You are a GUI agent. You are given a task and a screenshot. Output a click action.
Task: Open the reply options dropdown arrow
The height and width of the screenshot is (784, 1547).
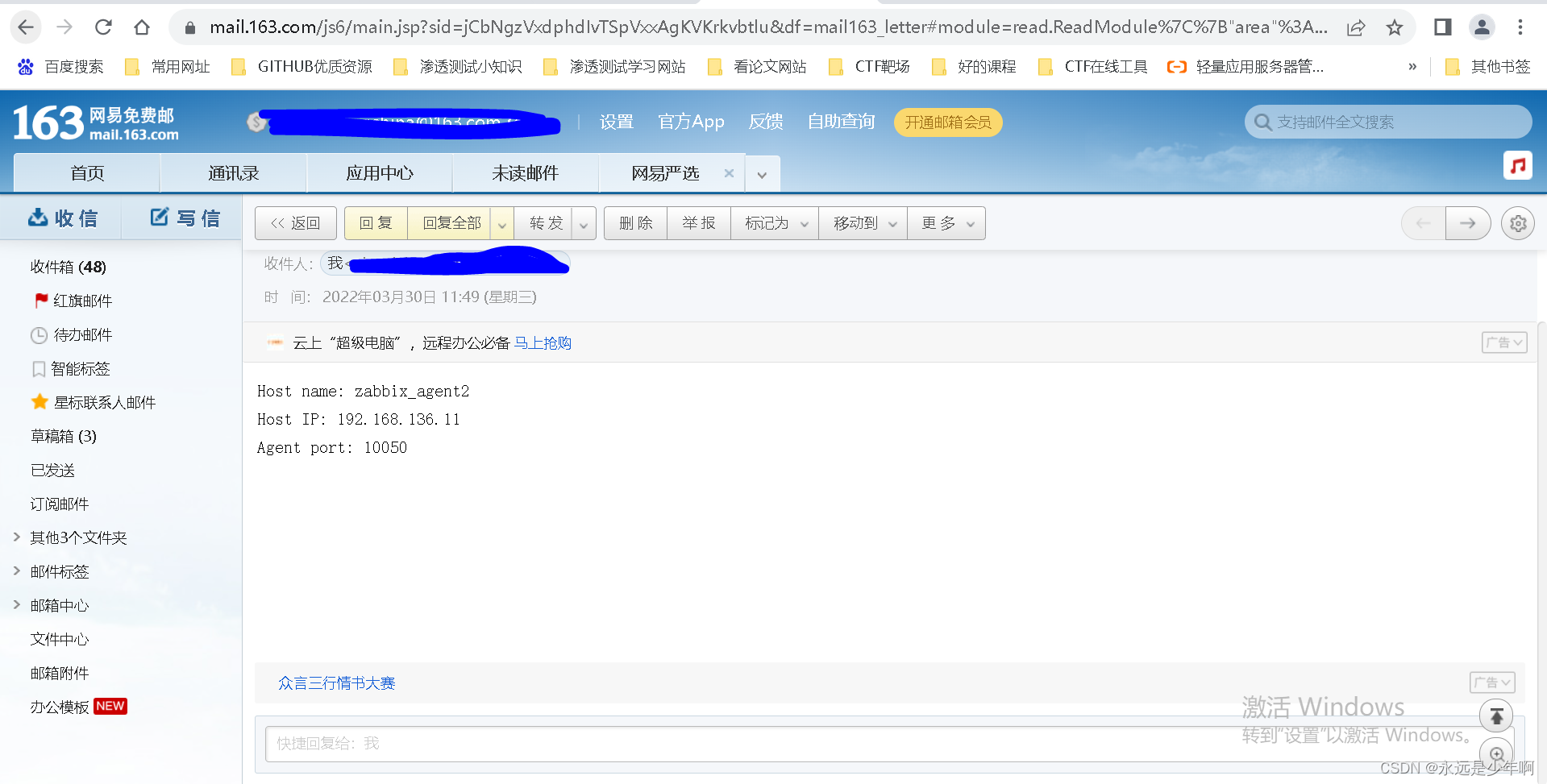point(502,224)
